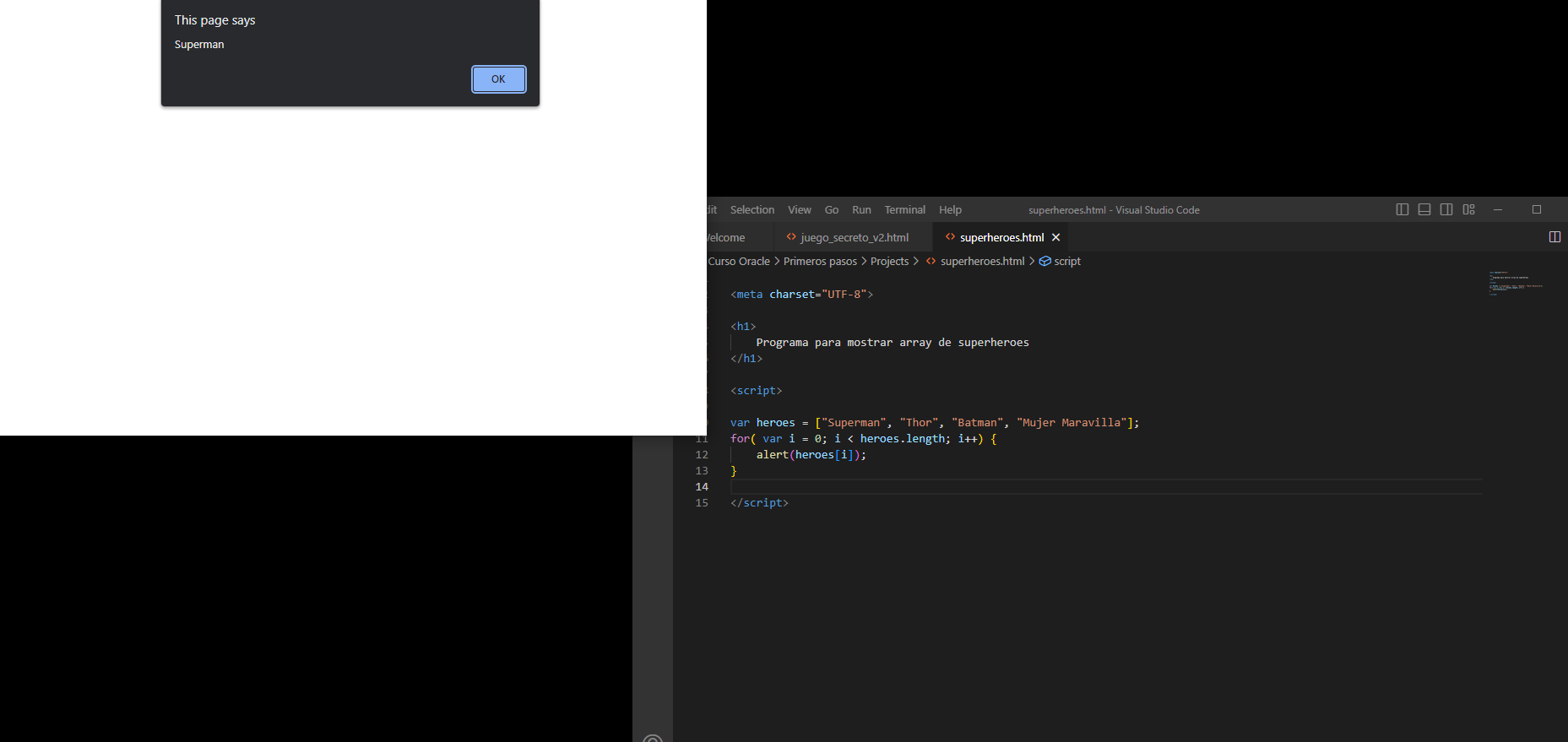
Task: Click line number 15 in the gutter
Action: click(x=702, y=503)
